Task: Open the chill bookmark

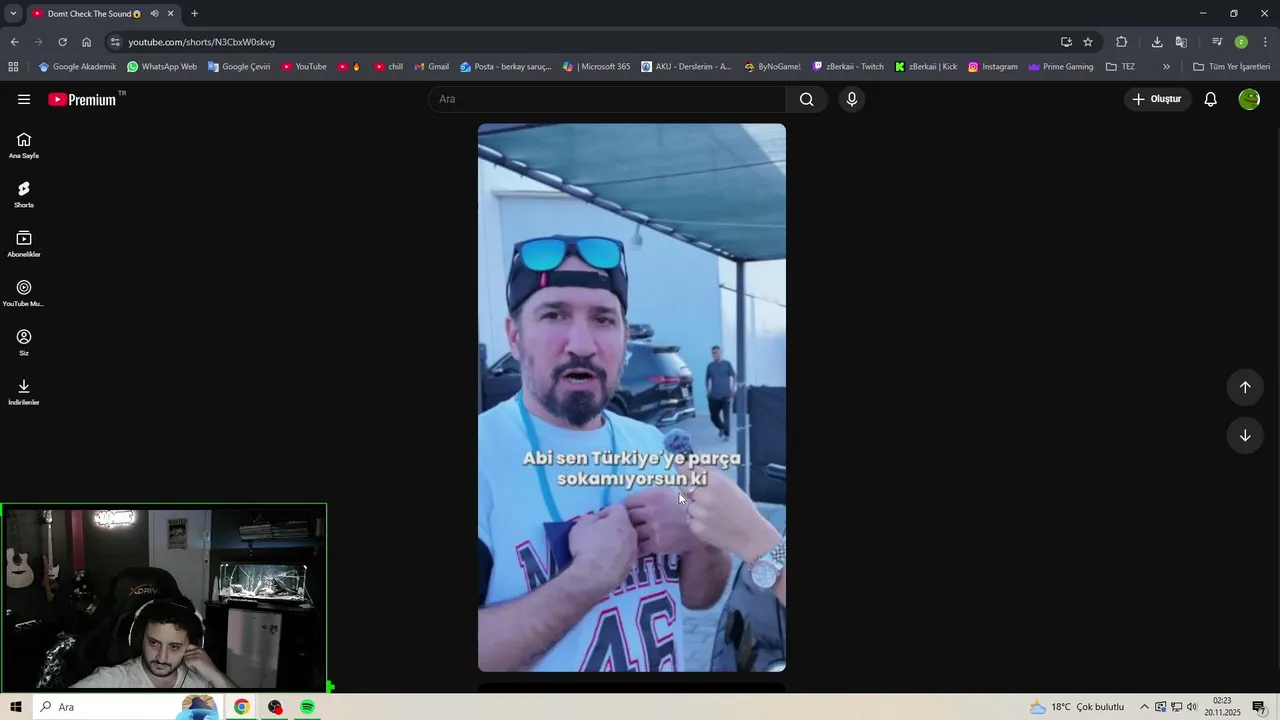Action: coord(388,67)
